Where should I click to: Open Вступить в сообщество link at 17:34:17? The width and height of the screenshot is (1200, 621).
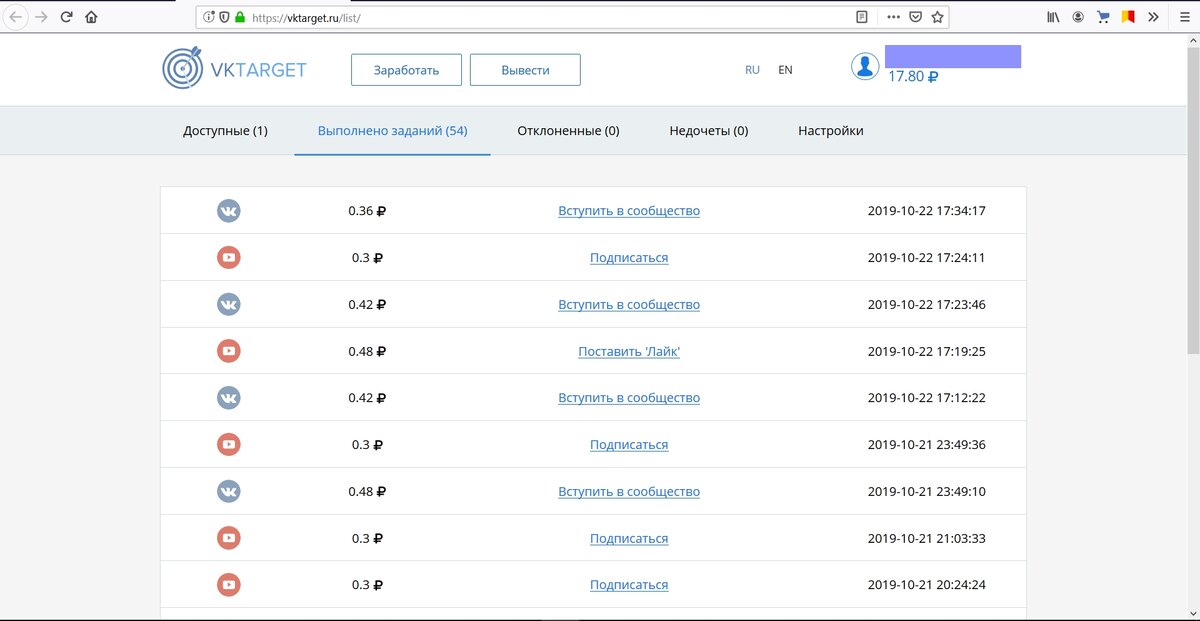[629, 211]
